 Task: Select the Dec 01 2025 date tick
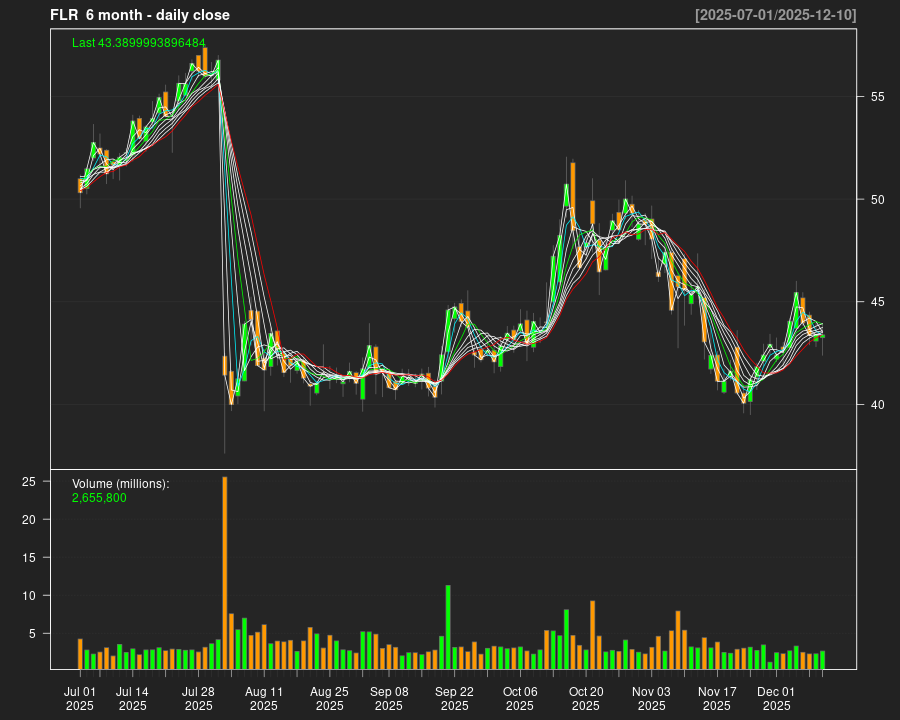(x=776, y=698)
